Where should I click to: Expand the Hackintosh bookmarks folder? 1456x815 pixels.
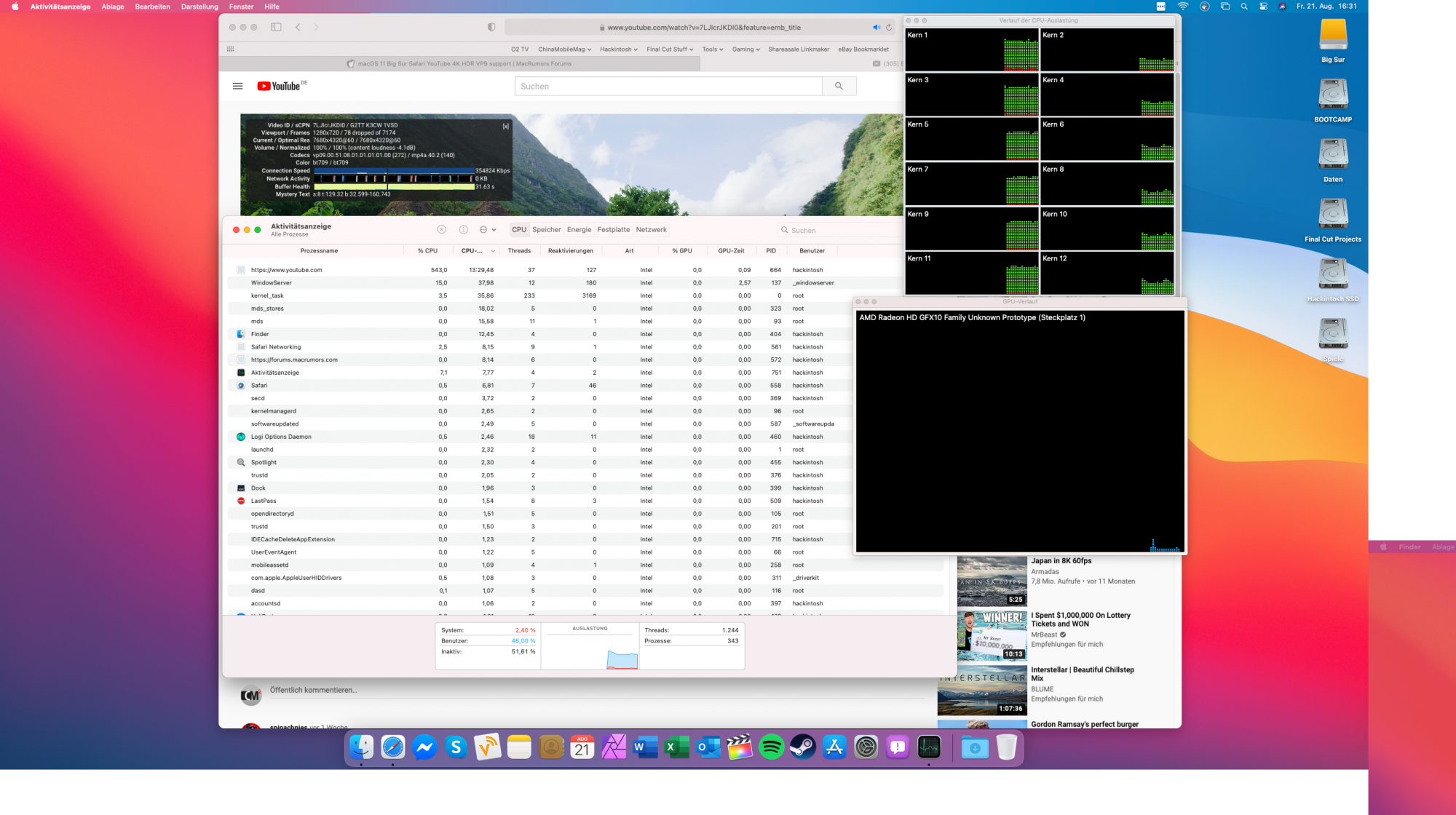click(618, 49)
